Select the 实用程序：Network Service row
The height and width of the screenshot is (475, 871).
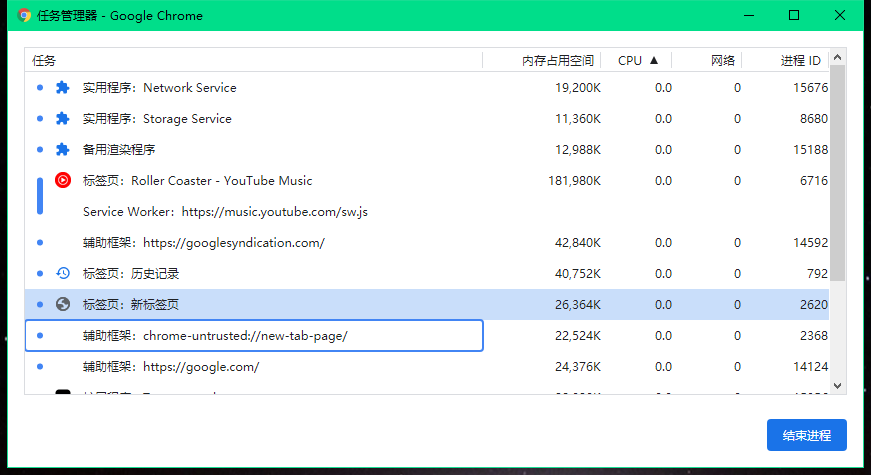(x=427, y=88)
